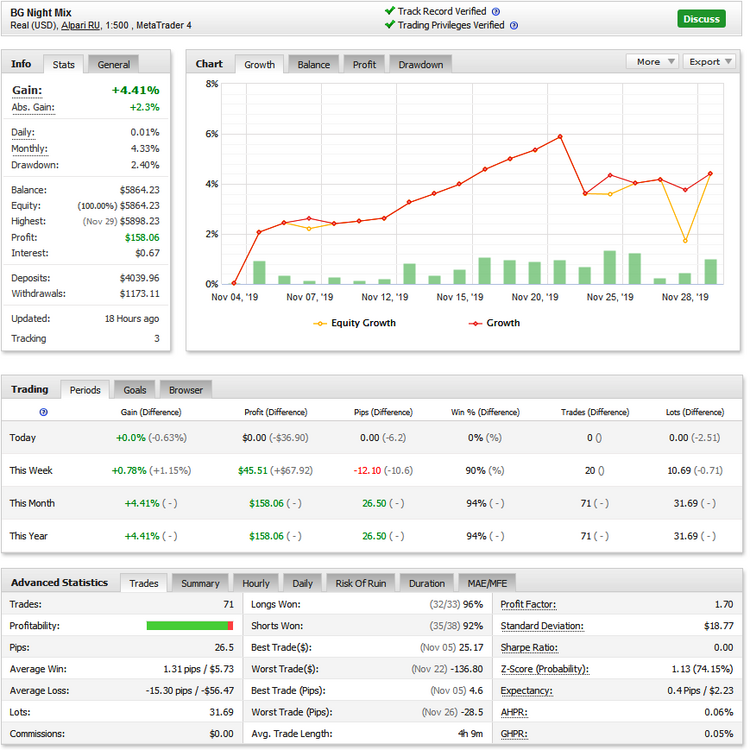
Task: Show the Daily statistics tab
Action: pyautogui.click(x=302, y=584)
